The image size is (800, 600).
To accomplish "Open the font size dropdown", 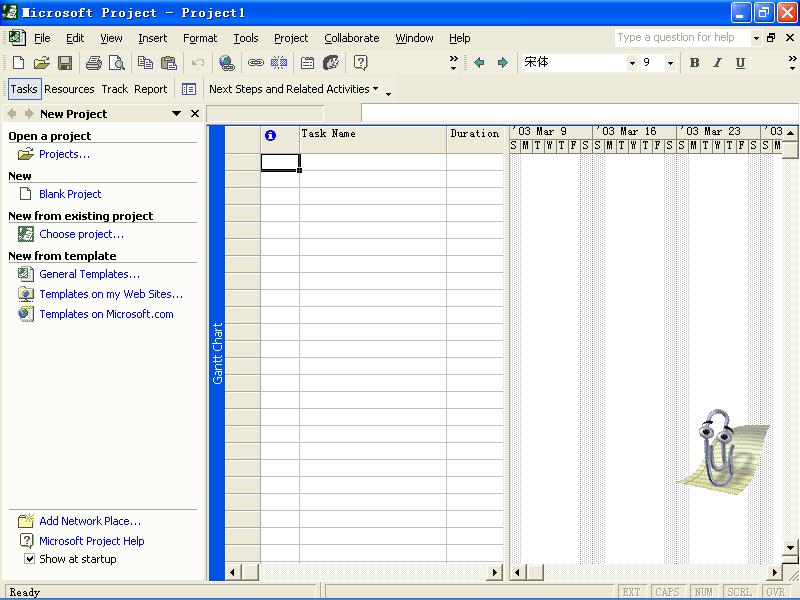I will 670,63.
